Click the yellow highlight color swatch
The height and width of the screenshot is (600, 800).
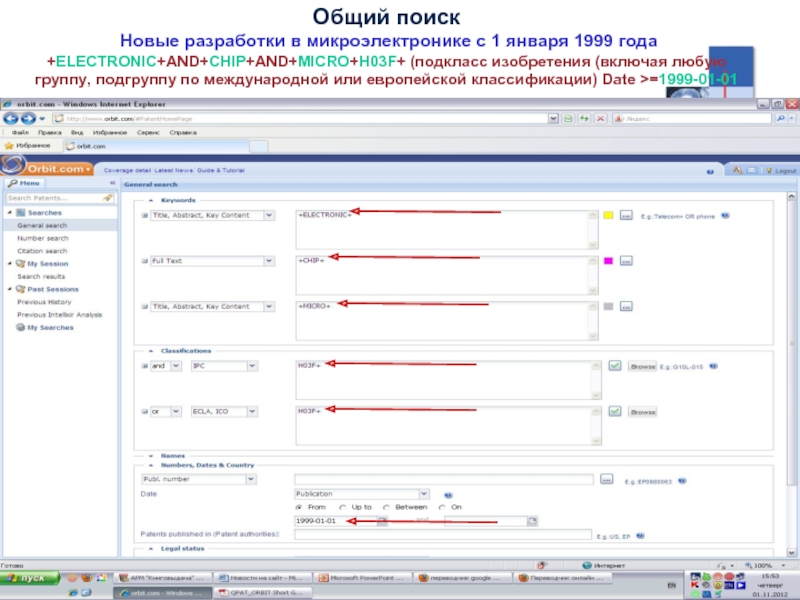pos(607,215)
